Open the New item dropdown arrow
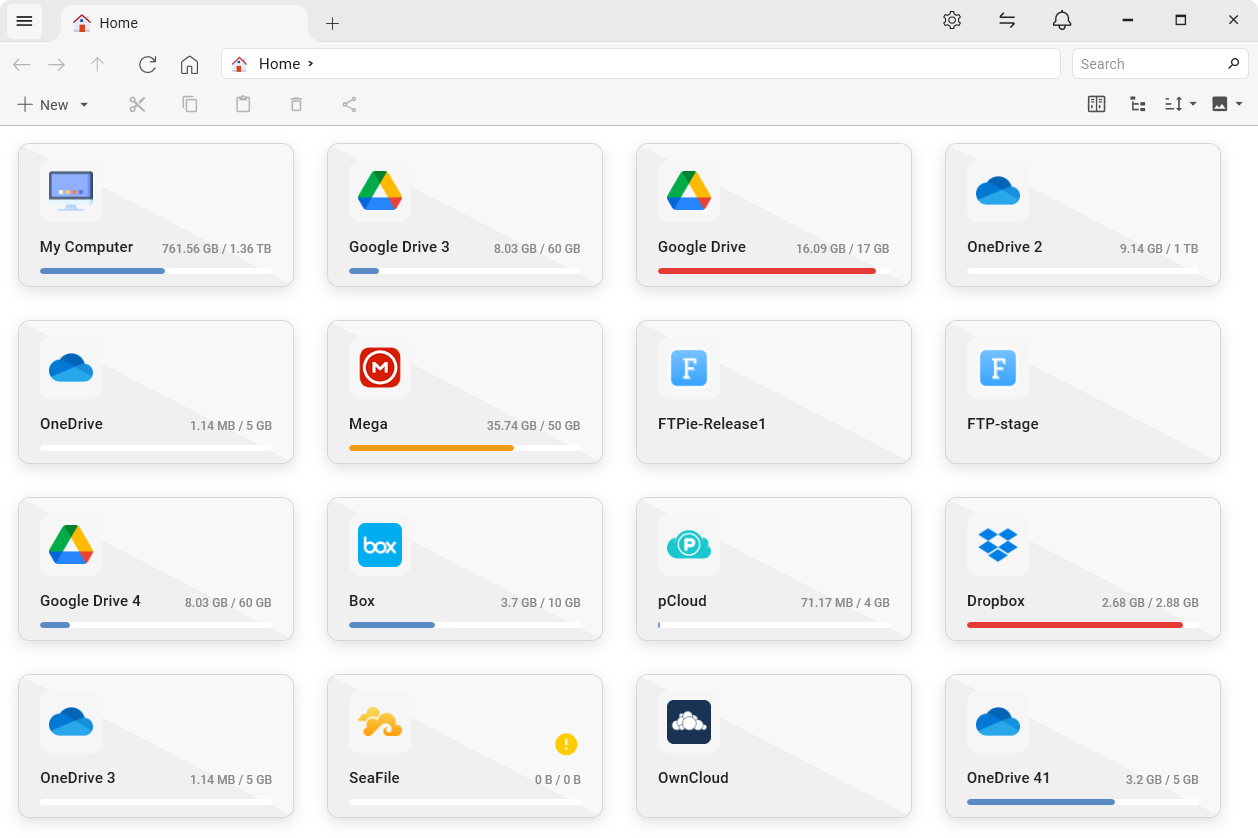Image resolution: width=1258 pixels, height=838 pixels. pyautogui.click(x=84, y=104)
